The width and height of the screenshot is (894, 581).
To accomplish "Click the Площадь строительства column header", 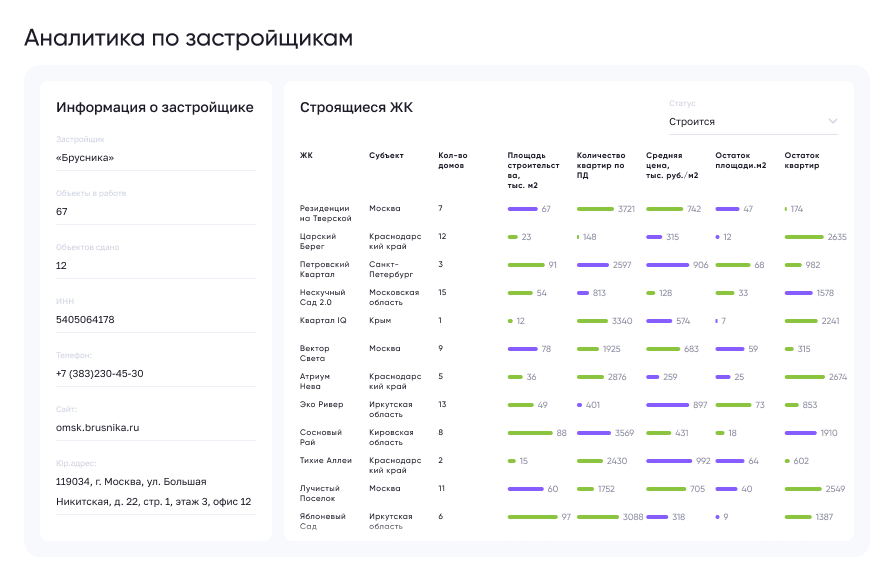I will pyautogui.click(x=533, y=170).
